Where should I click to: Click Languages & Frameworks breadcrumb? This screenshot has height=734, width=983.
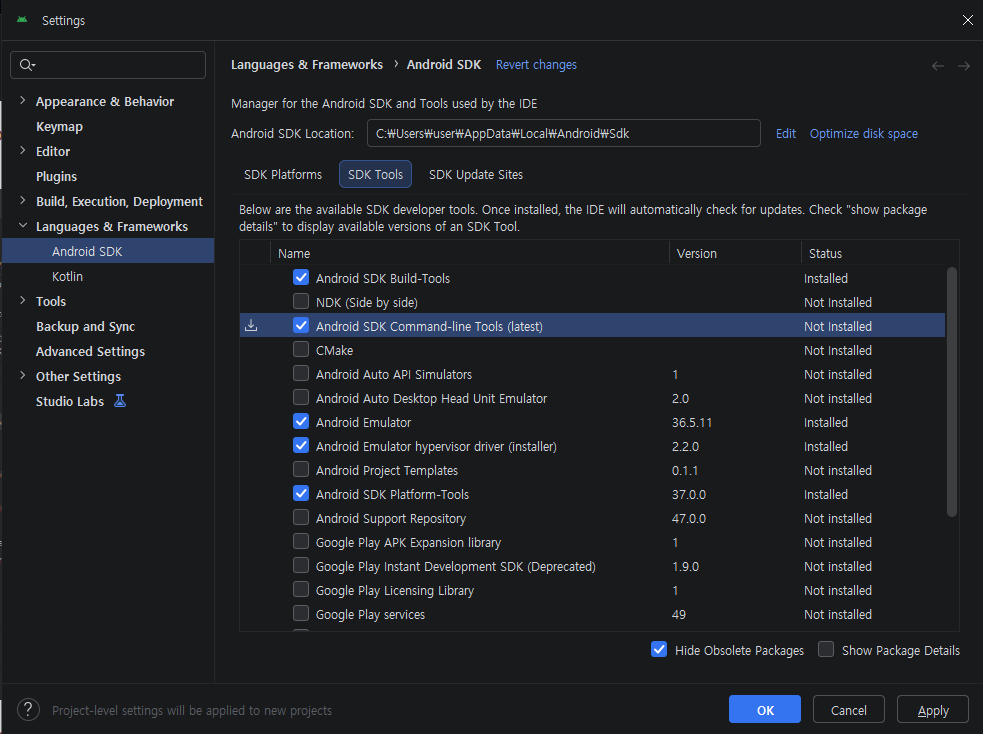click(307, 65)
